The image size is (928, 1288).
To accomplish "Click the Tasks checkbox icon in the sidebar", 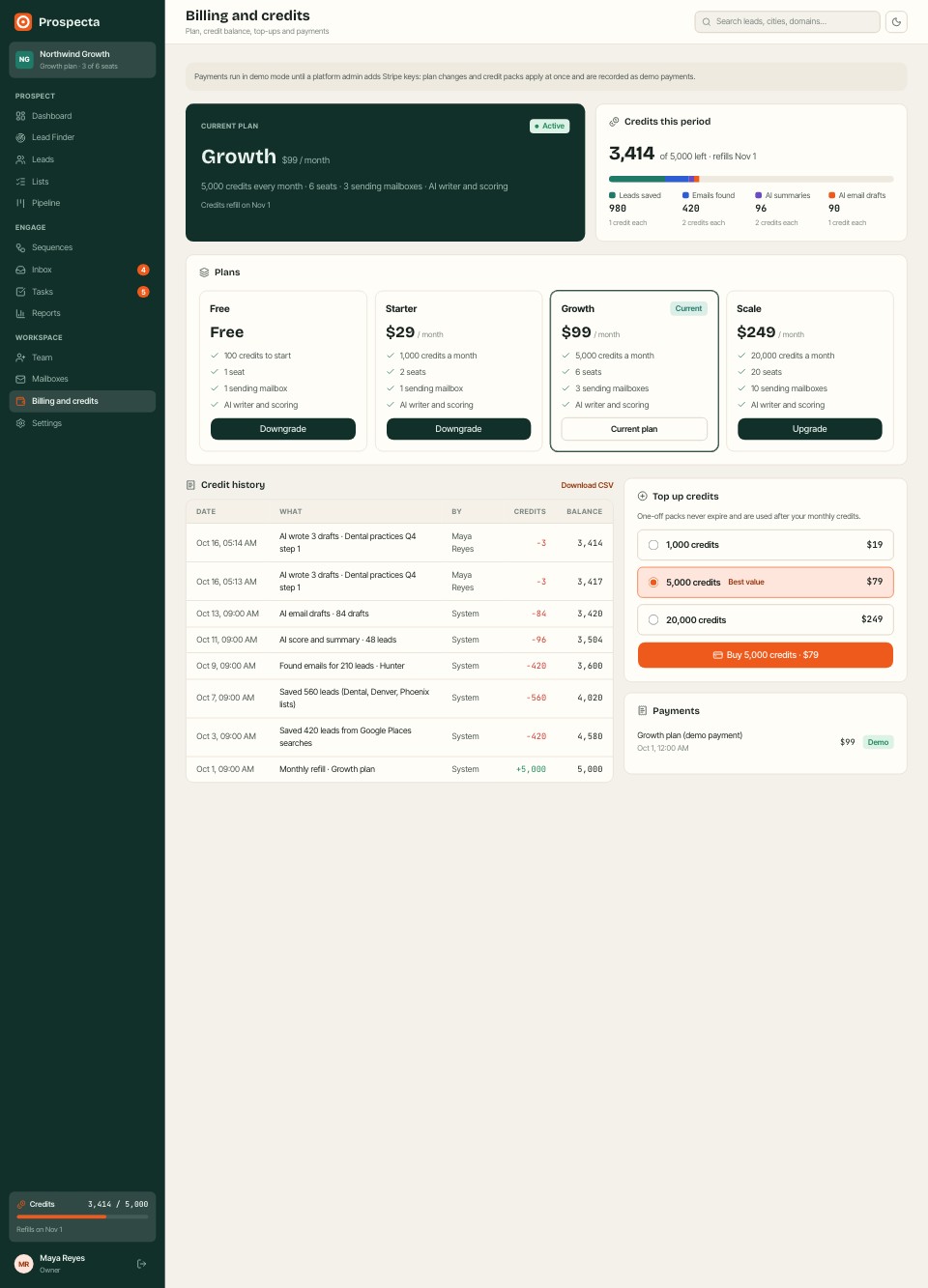I will [x=20, y=292].
